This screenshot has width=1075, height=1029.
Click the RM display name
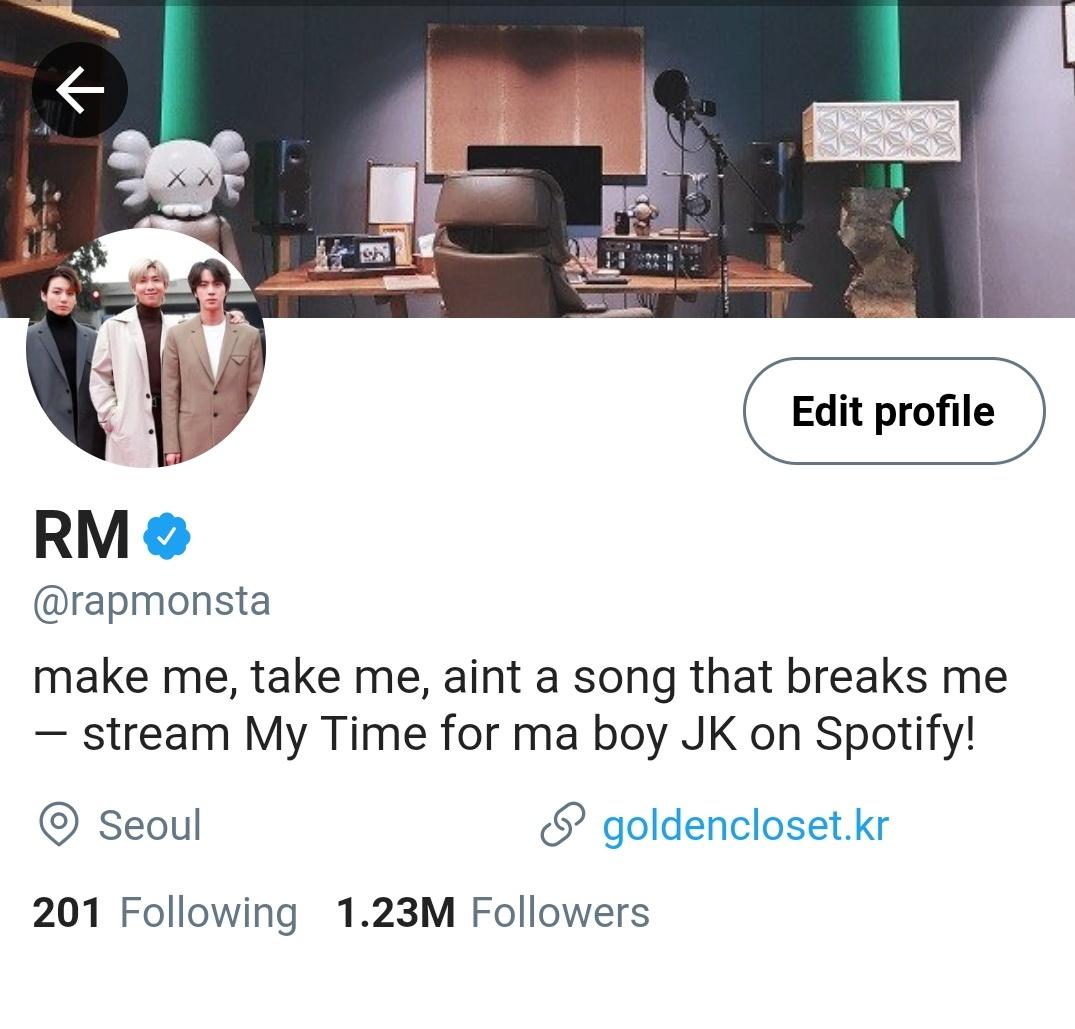coord(82,535)
